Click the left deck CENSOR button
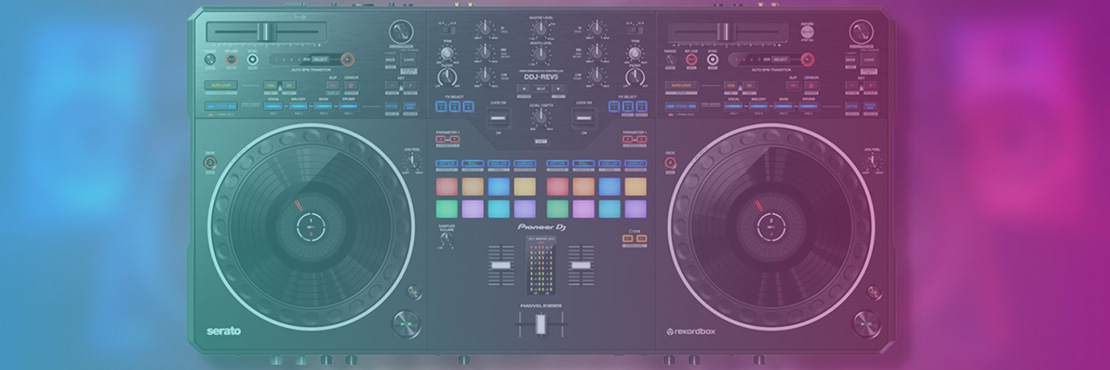This screenshot has height=370, width=1110. click(x=350, y=85)
